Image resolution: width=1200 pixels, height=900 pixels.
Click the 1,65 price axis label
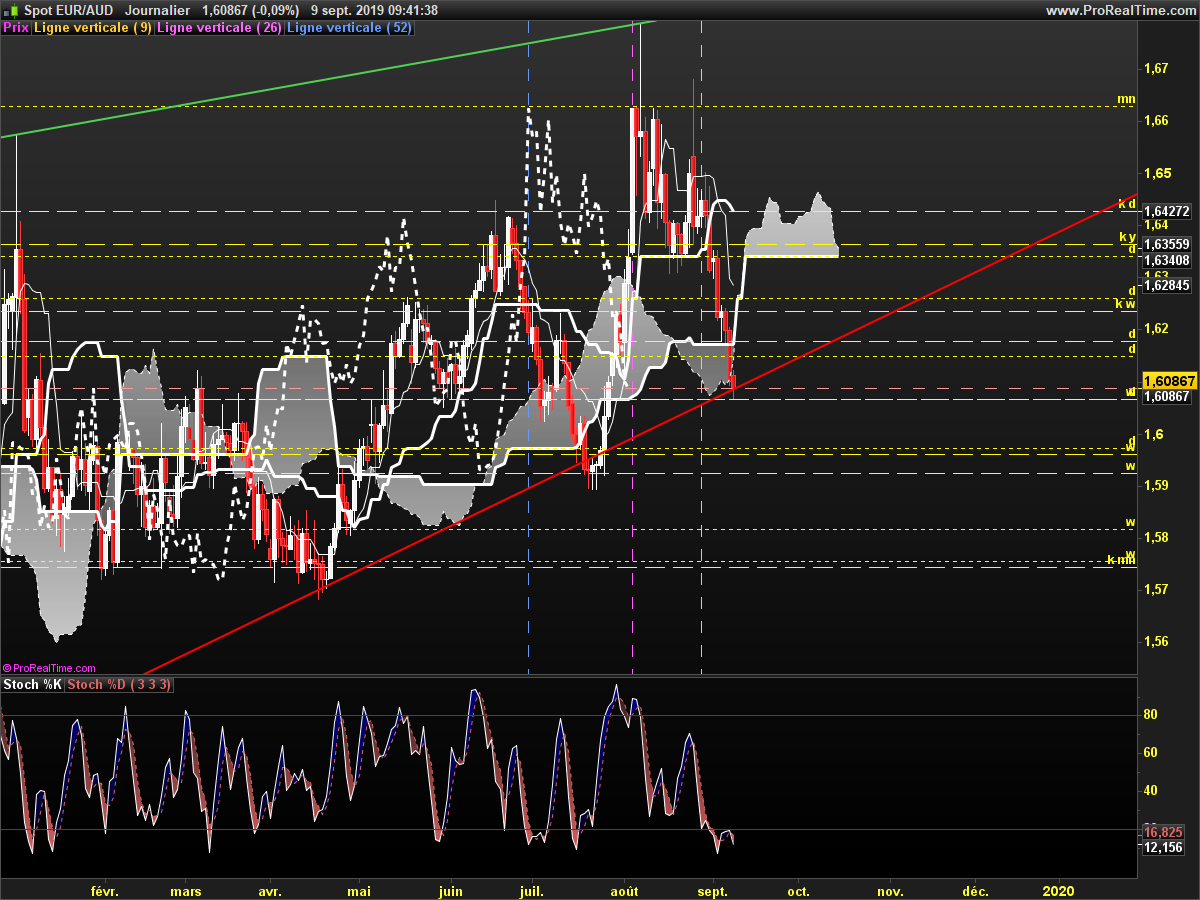(1156, 173)
